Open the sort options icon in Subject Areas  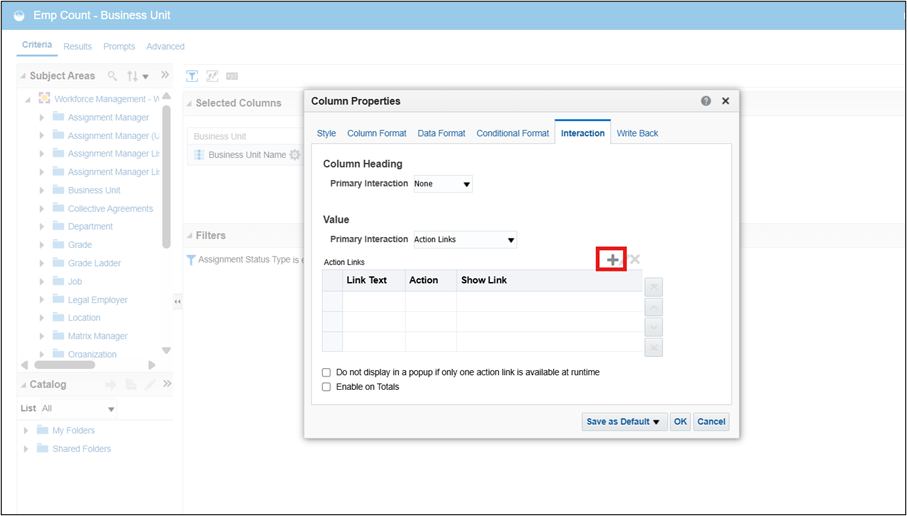click(x=137, y=76)
